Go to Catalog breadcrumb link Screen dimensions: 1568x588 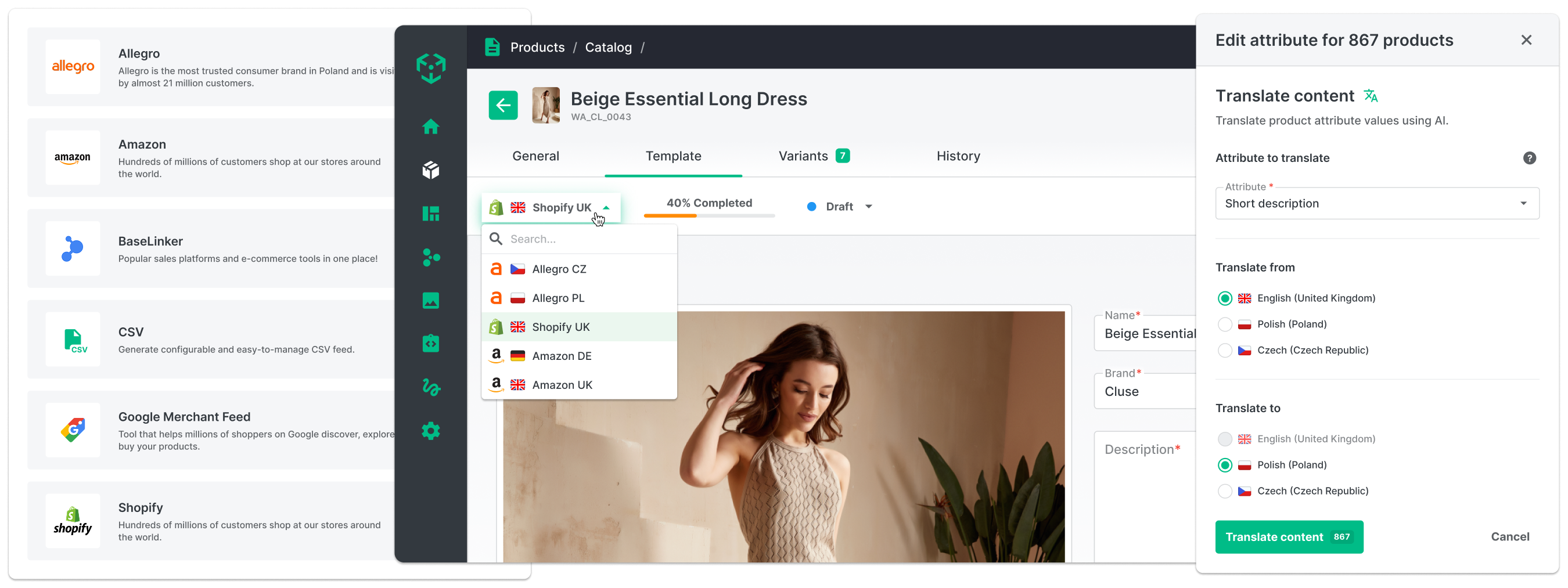click(x=607, y=47)
